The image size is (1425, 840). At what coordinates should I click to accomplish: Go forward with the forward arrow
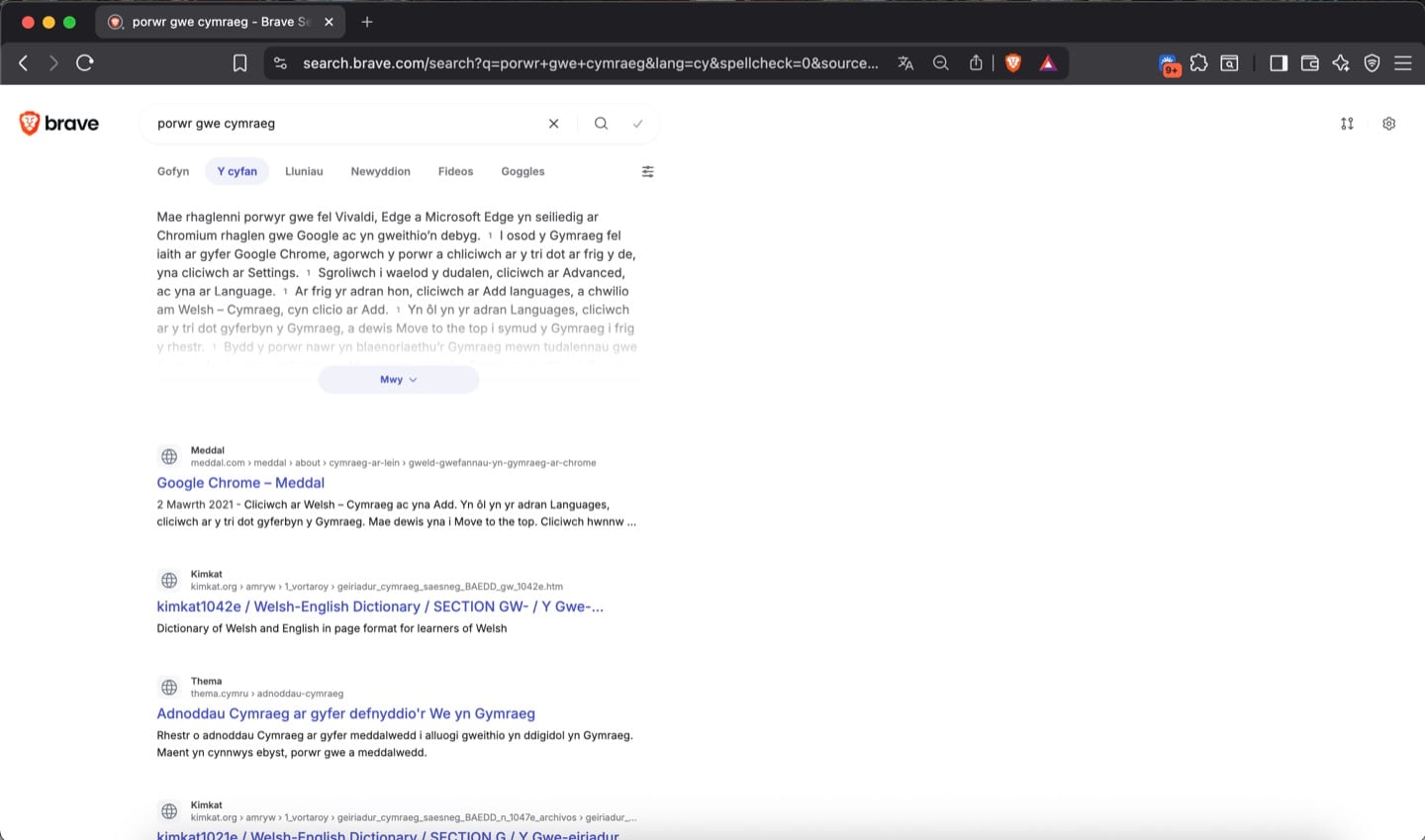point(53,63)
